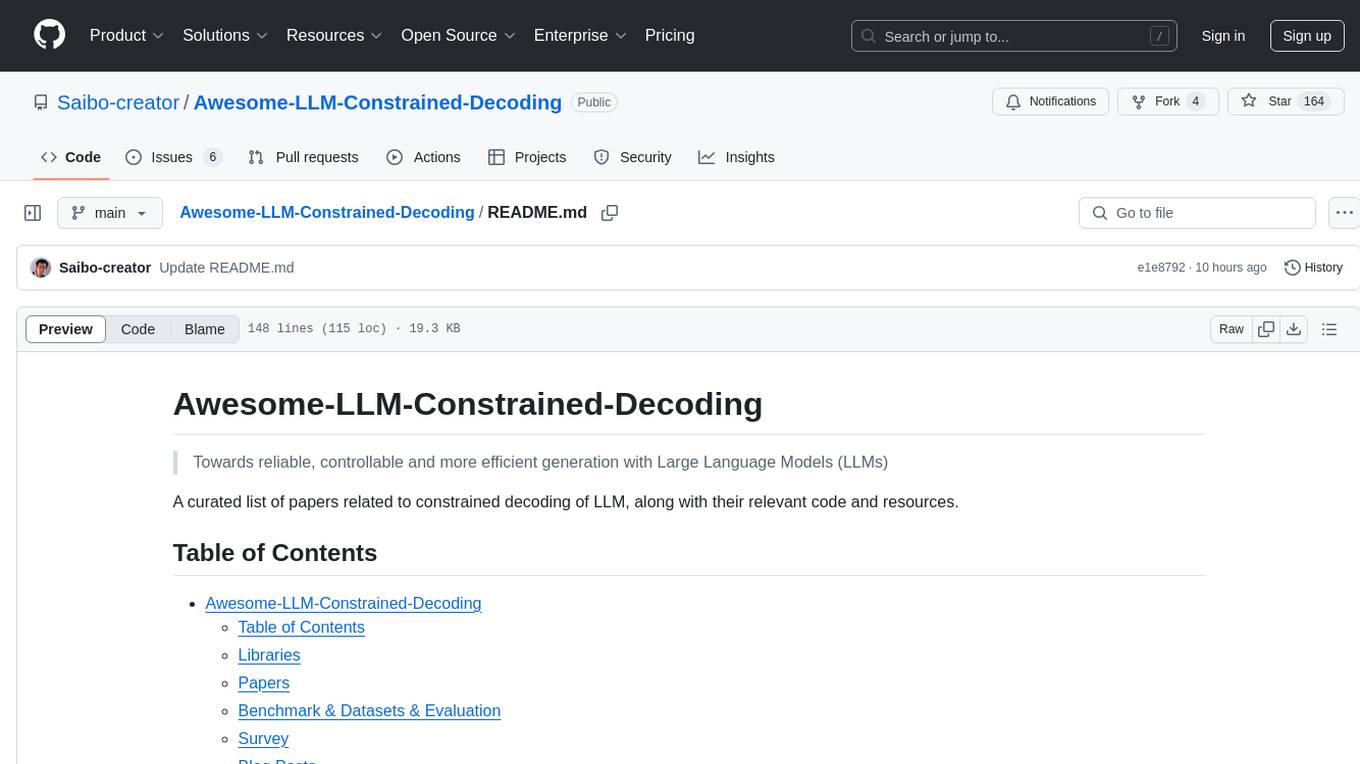Open the Update README.md commit message
This screenshot has width=1360, height=764.
point(227,267)
